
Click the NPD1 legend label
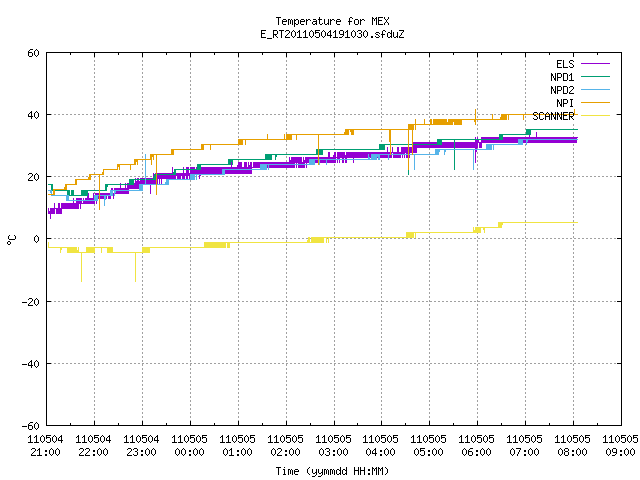(x=562, y=77)
